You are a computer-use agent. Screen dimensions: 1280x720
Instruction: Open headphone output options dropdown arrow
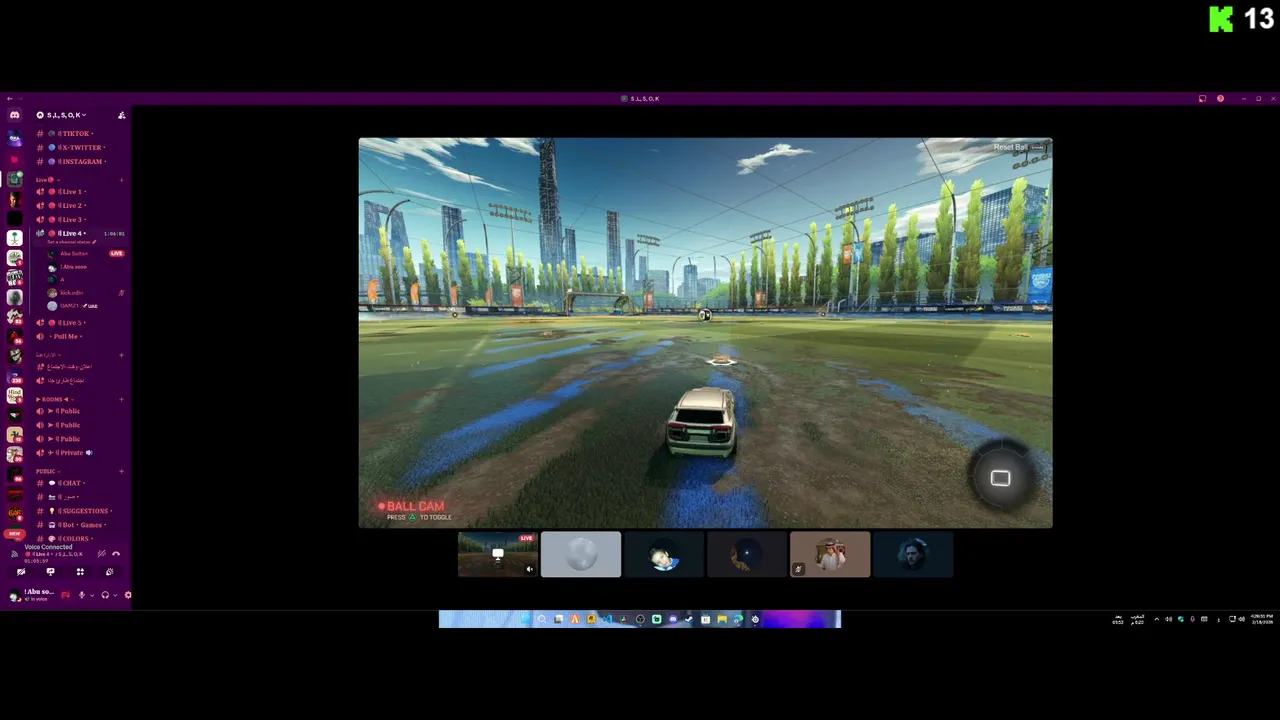click(x=115, y=595)
